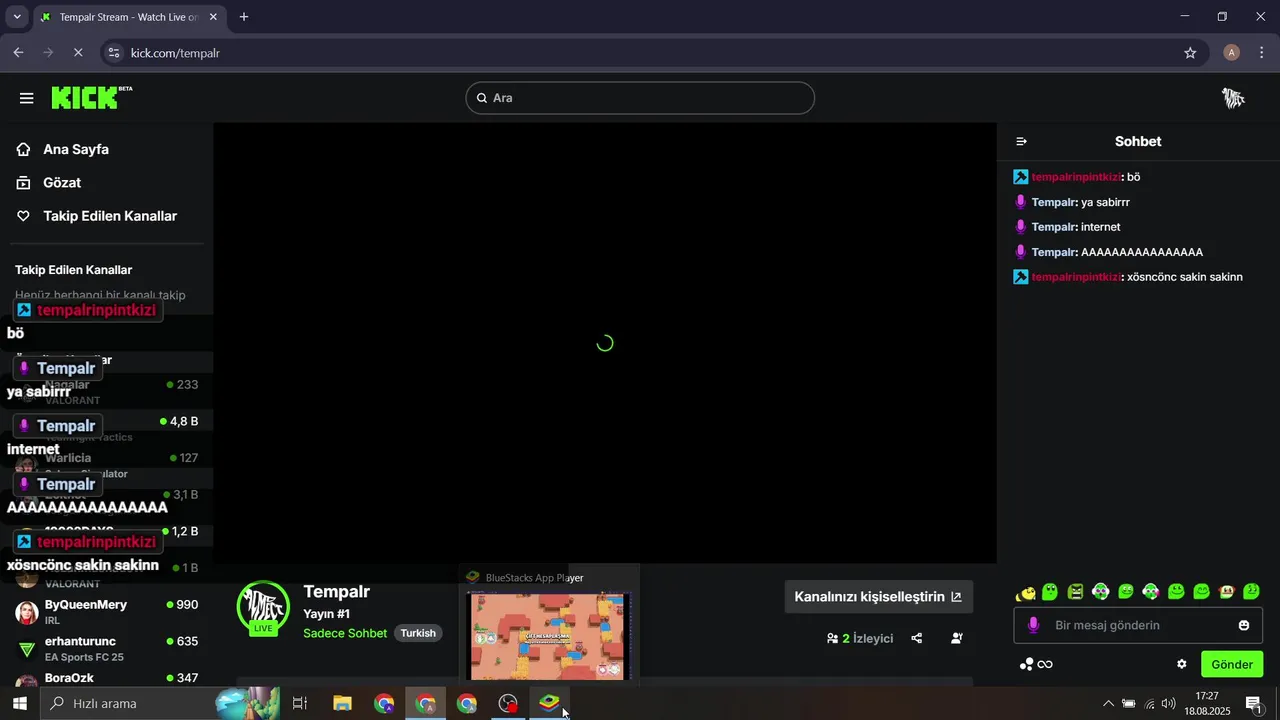Click the loading video player area
The width and height of the screenshot is (1280, 720).
point(605,343)
